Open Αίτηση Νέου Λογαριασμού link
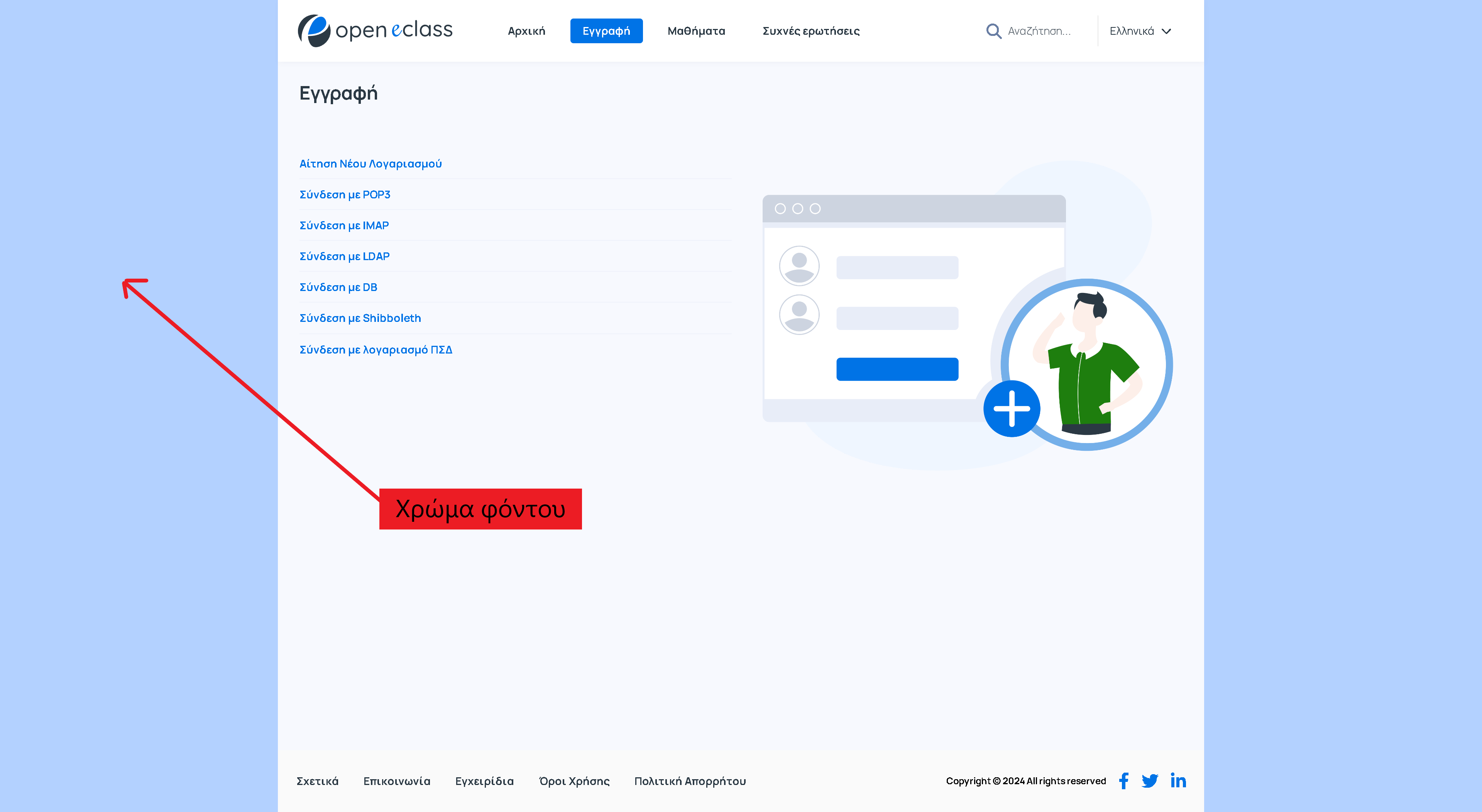The image size is (1482, 812). pos(370,164)
